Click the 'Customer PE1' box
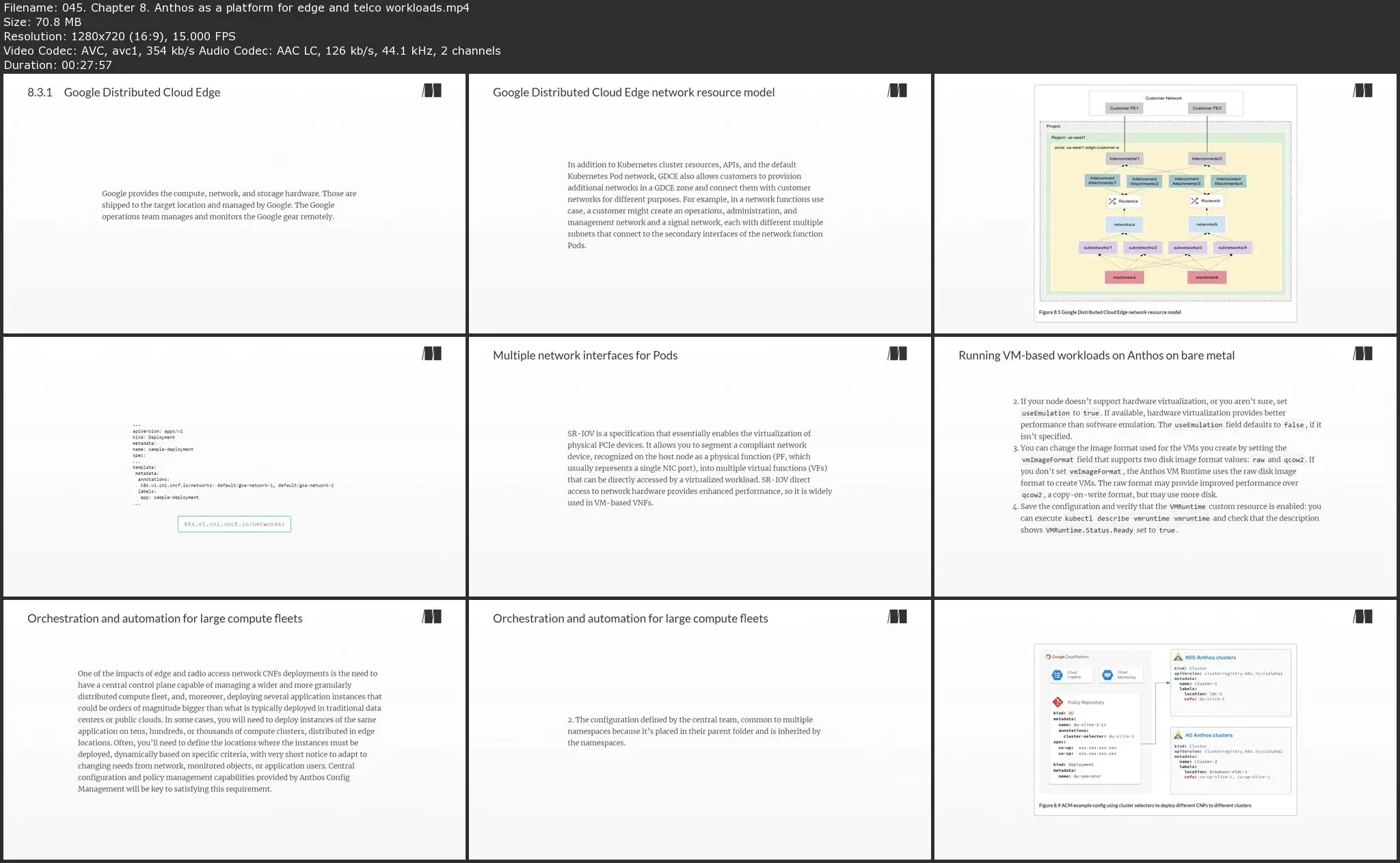Image resolution: width=1400 pixels, height=863 pixels. coord(1124,108)
